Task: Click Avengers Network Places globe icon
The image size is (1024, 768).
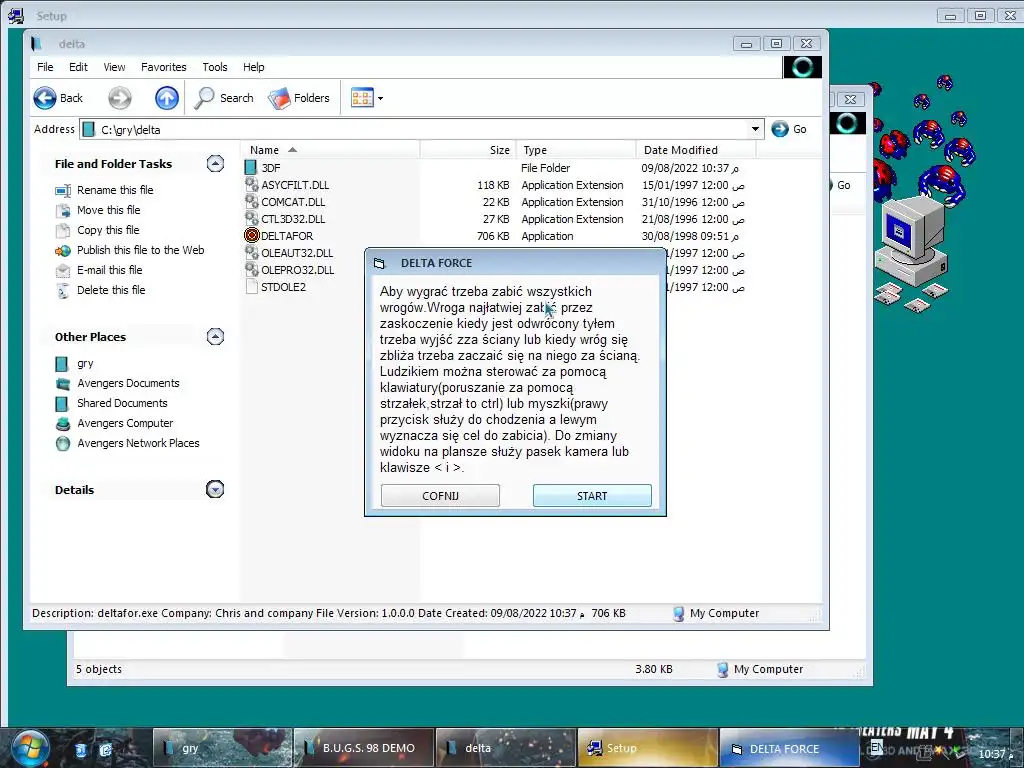Action: click(x=63, y=444)
